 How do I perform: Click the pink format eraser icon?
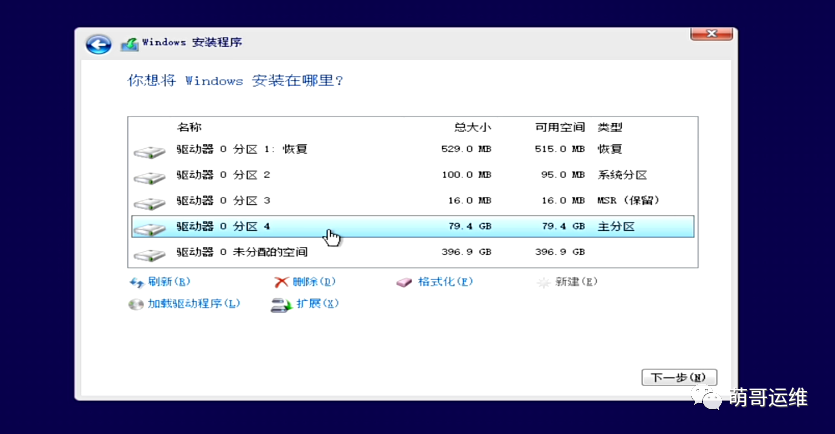click(404, 282)
